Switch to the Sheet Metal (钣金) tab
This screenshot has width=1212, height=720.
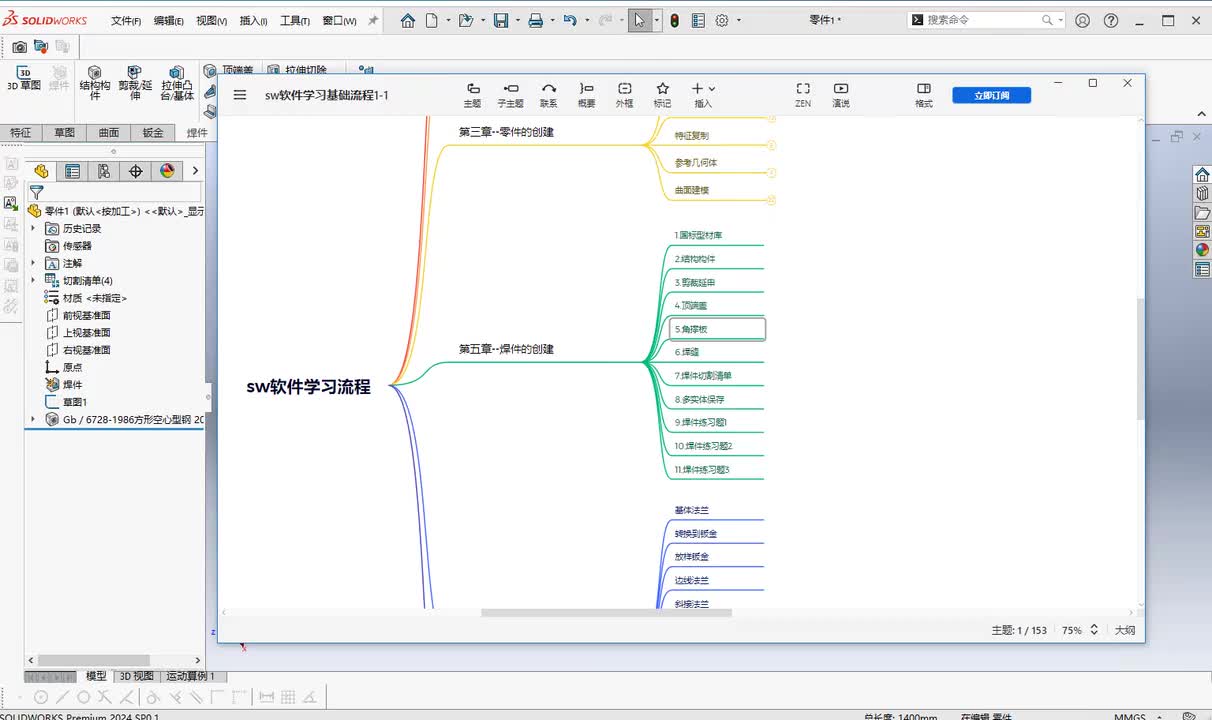click(x=153, y=132)
